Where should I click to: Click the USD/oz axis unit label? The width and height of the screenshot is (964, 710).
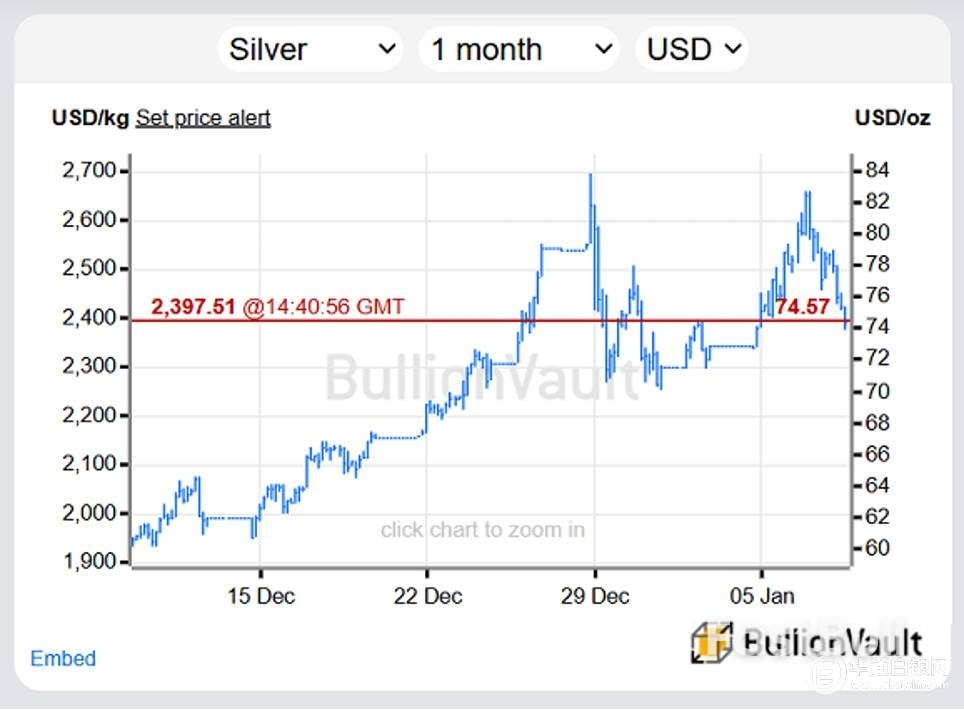click(892, 118)
